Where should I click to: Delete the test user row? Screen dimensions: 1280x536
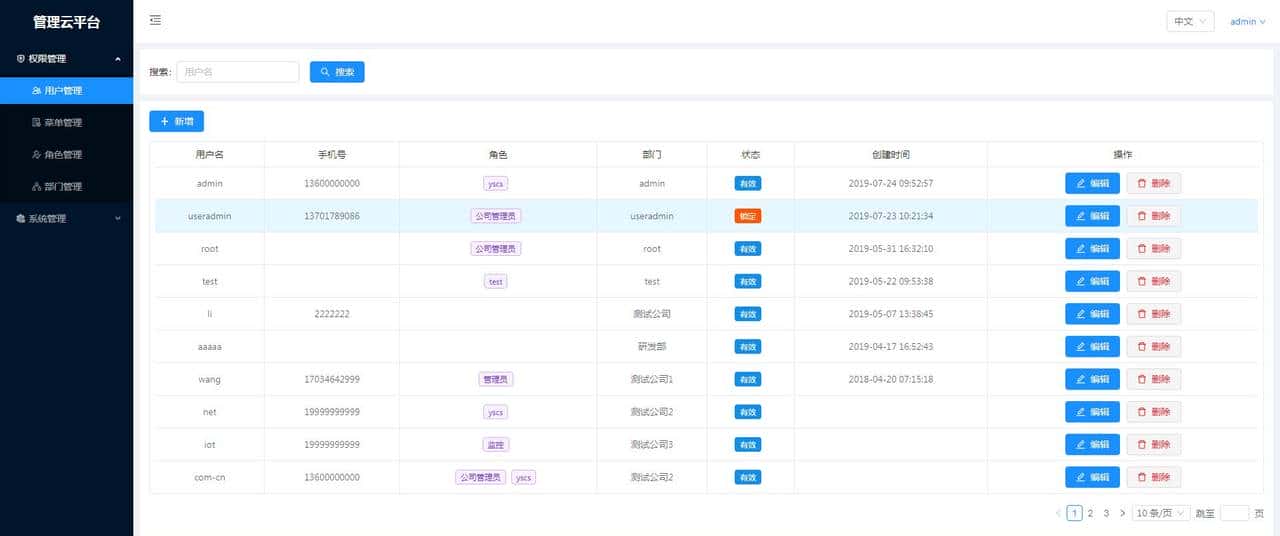(x=1153, y=281)
